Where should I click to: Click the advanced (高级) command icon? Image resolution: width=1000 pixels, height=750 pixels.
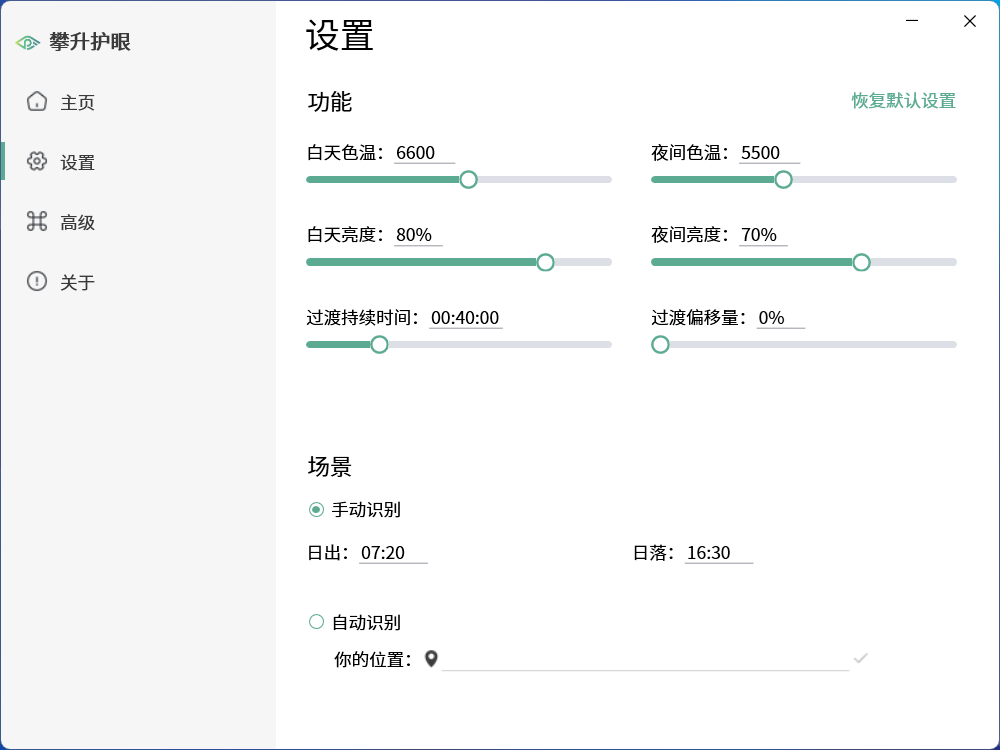pyautogui.click(x=37, y=222)
